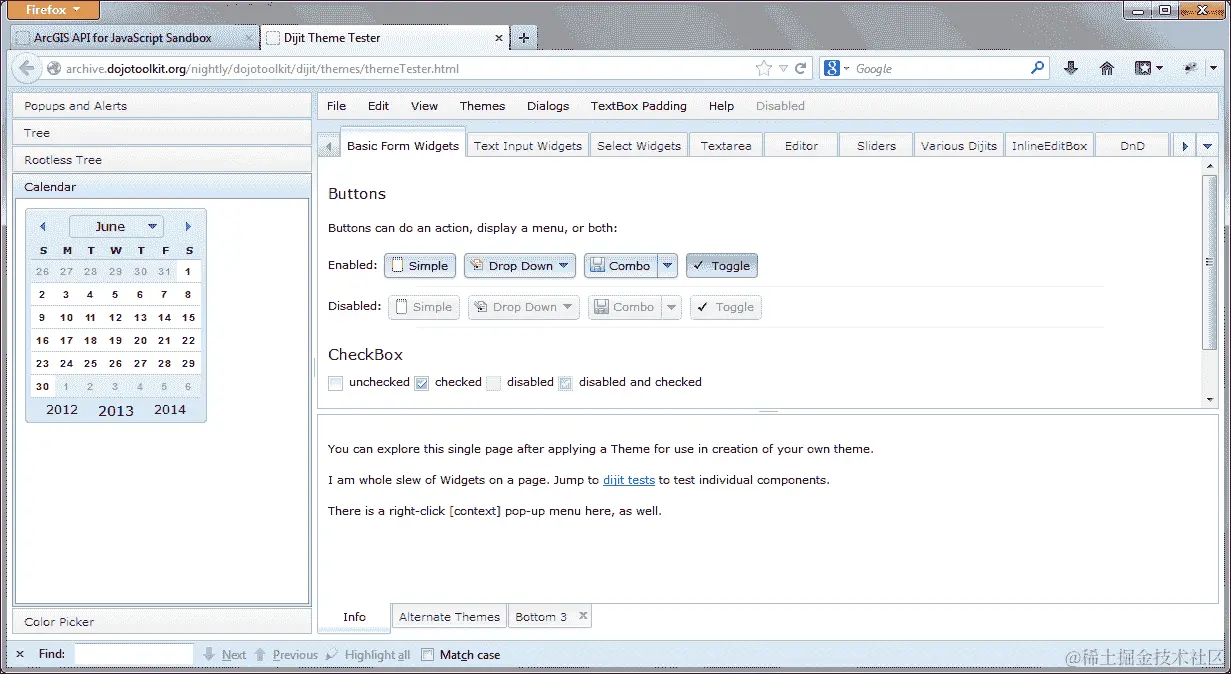1231x674 pixels.
Task: Go to the browser home page icon
Action: pos(1106,68)
